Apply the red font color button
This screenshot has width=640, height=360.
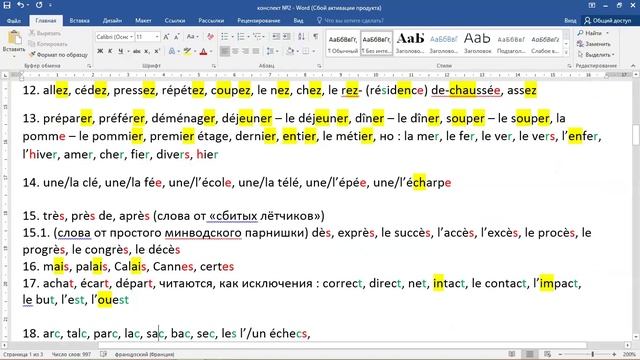click(203, 51)
